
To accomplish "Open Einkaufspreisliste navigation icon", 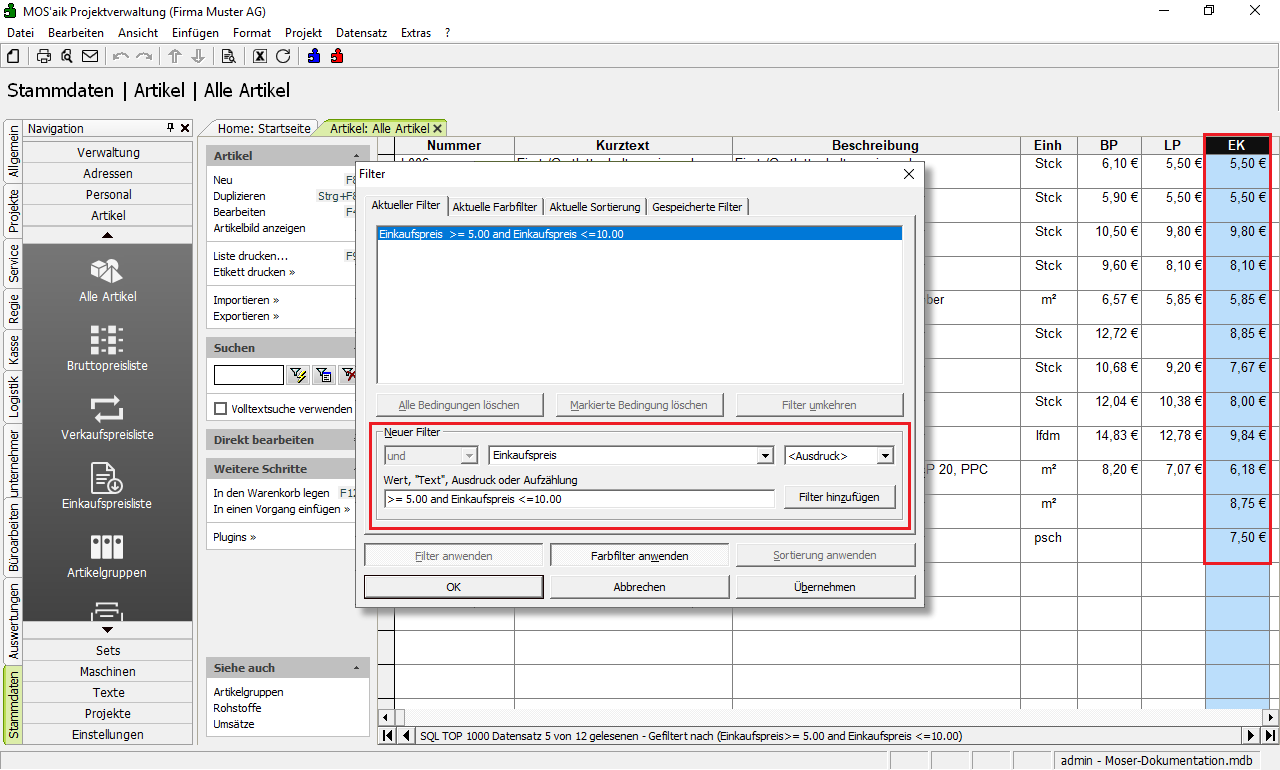I will click(x=107, y=485).
